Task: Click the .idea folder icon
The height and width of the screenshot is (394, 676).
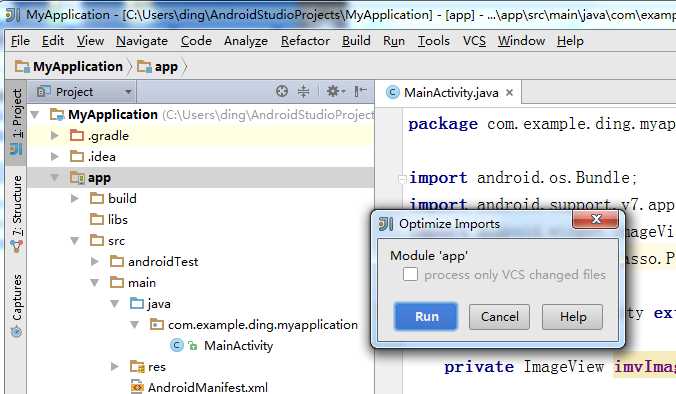Action: tap(77, 156)
